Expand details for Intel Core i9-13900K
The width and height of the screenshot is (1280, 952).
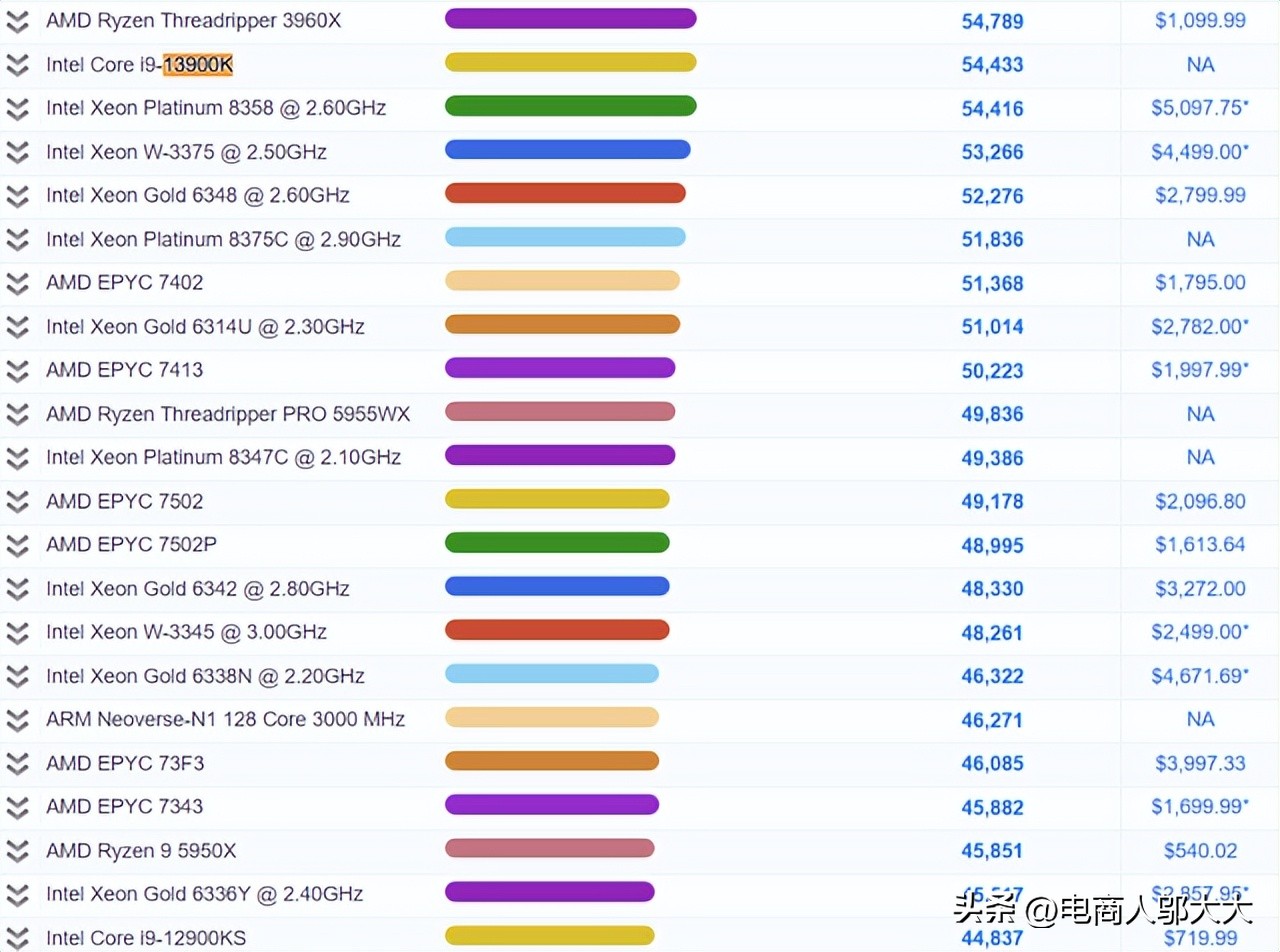[x=17, y=65]
